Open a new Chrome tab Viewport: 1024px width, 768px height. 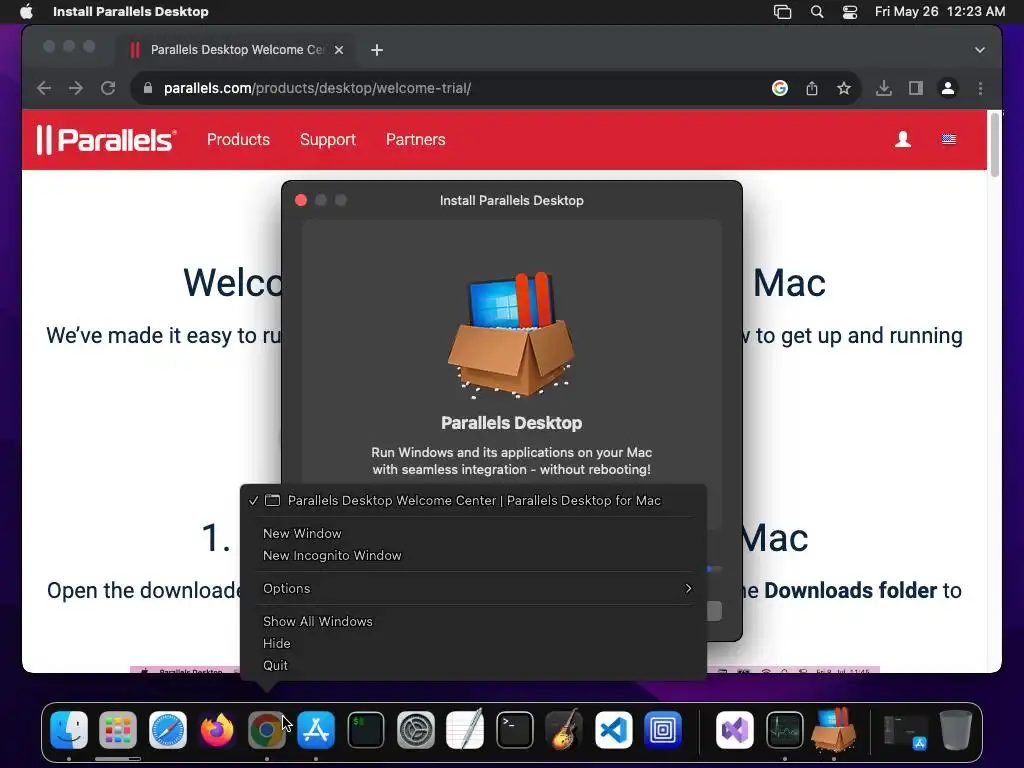coord(377,50)
